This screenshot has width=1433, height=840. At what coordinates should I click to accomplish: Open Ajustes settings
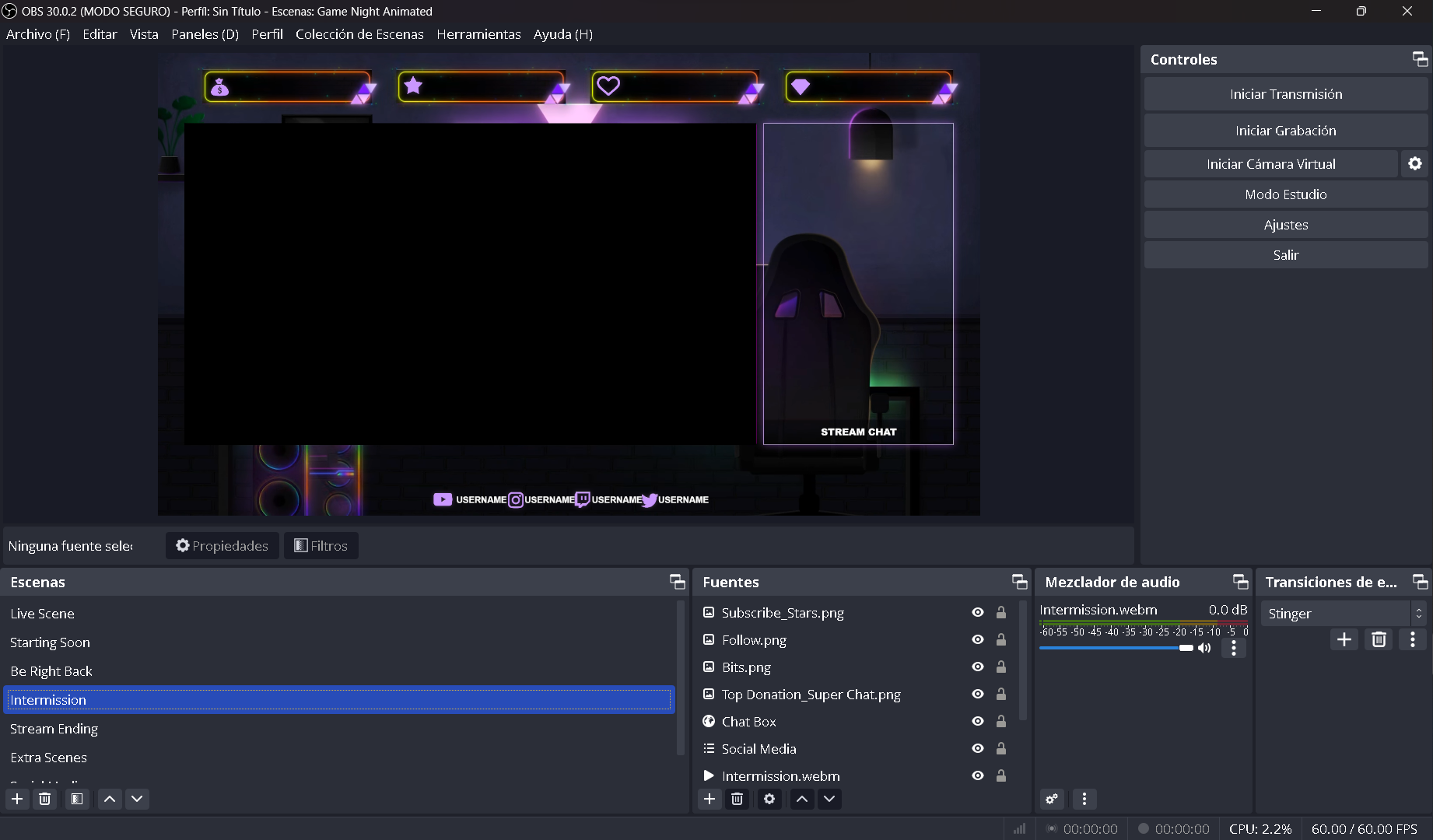[1286, 225]
